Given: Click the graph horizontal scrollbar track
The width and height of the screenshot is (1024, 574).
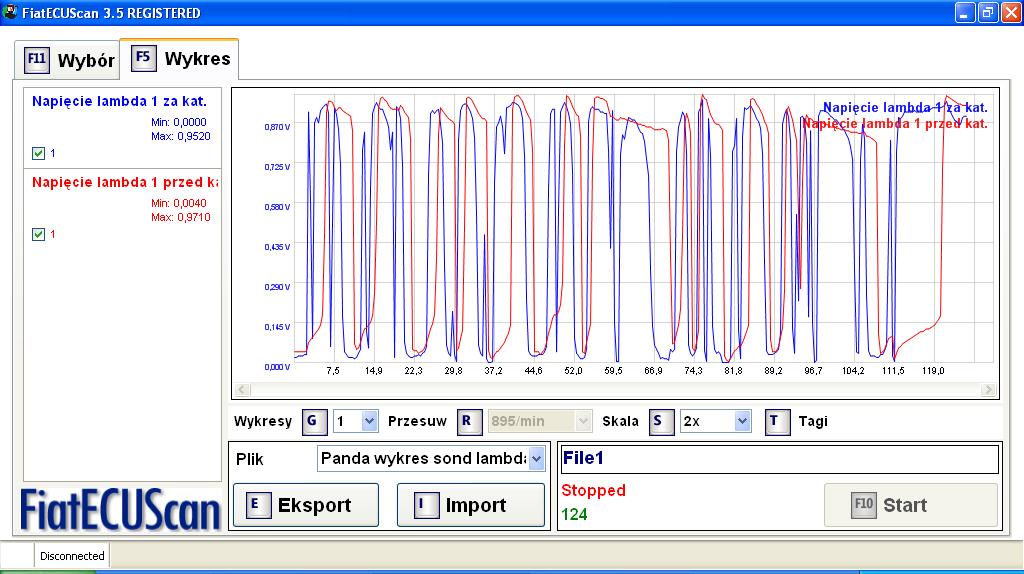Looking at the screenshot, I should (615, 390).
